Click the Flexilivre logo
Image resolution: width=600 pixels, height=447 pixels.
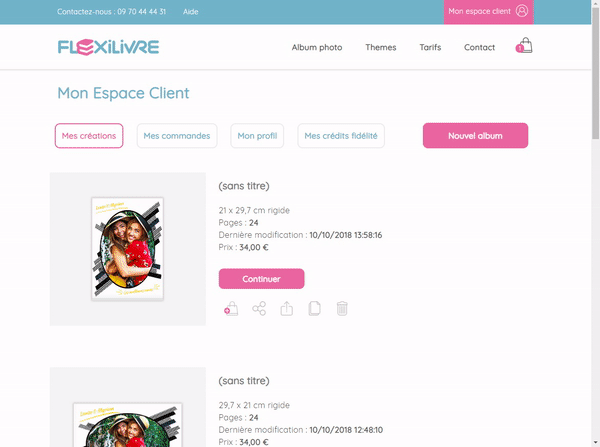pyautogui.click(x=108, y=47)
